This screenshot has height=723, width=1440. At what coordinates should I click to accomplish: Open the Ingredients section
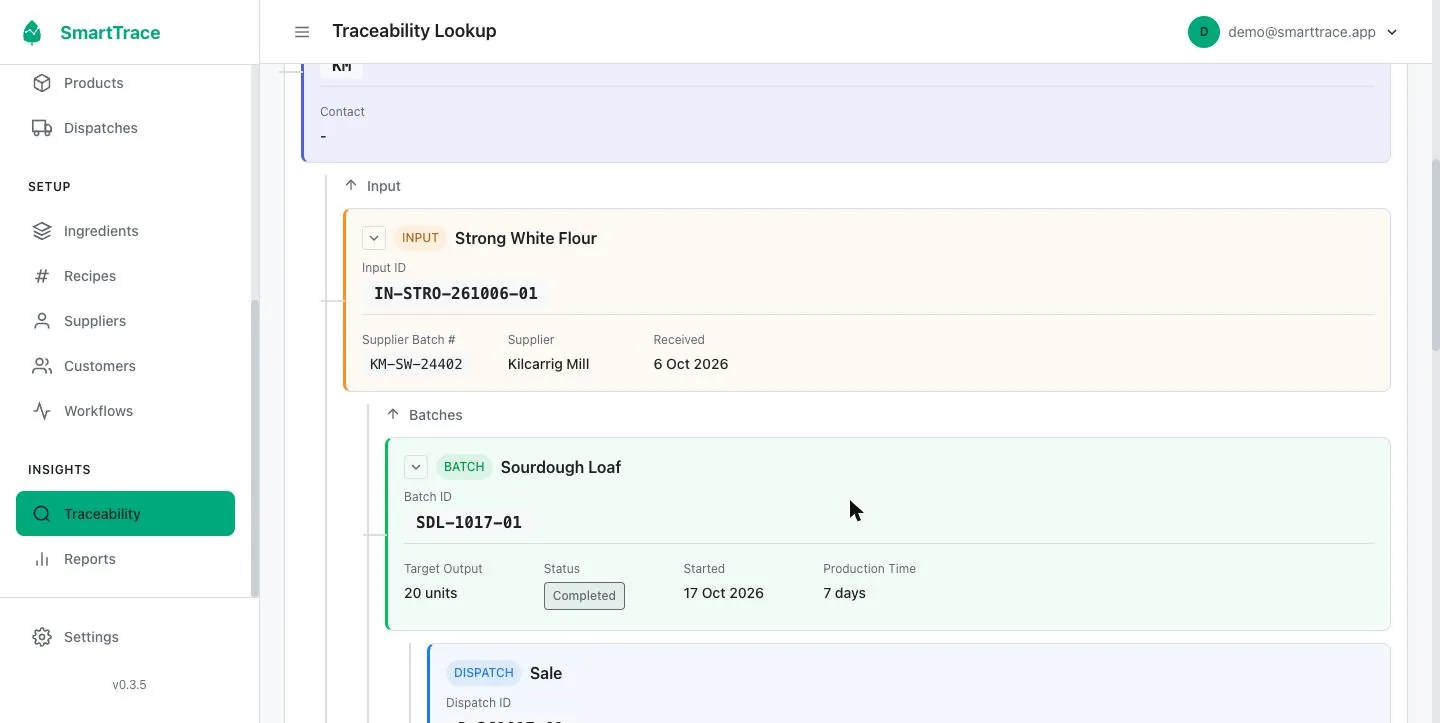[x=126, y=231]
